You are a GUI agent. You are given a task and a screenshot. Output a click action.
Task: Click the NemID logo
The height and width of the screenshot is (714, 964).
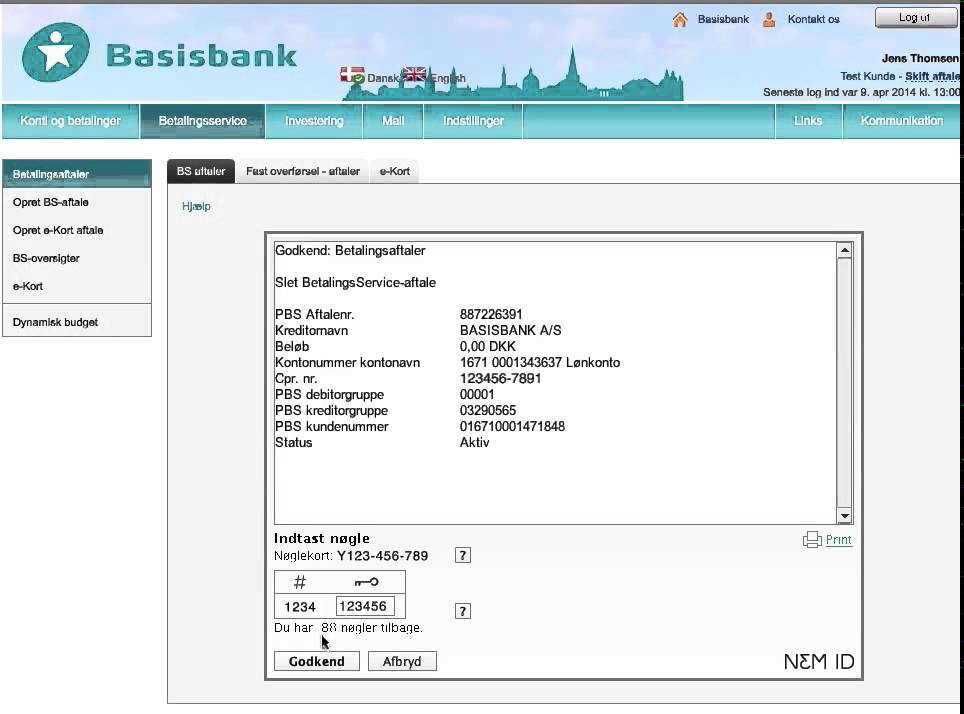819,662
